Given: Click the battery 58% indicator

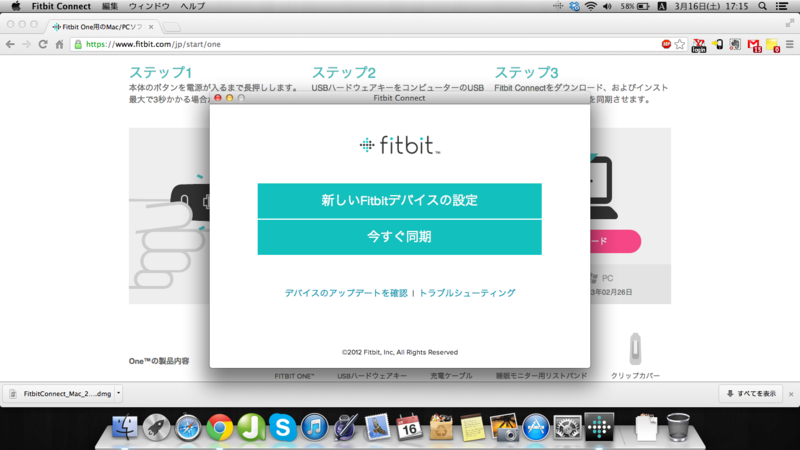Looking at the screenshot, I should 635,6.
